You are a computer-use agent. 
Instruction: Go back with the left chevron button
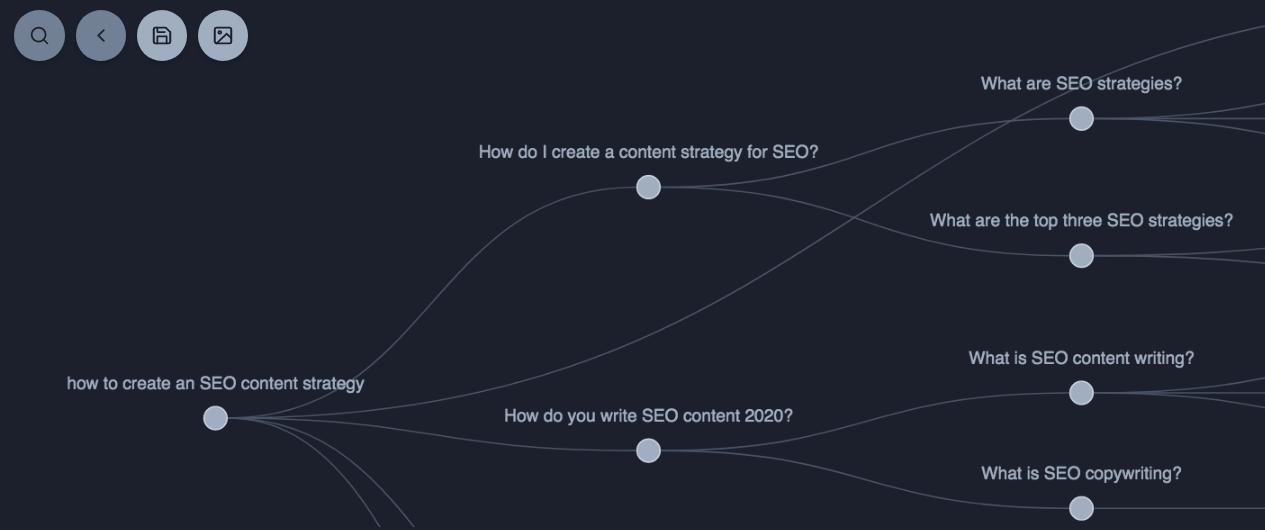101,36
